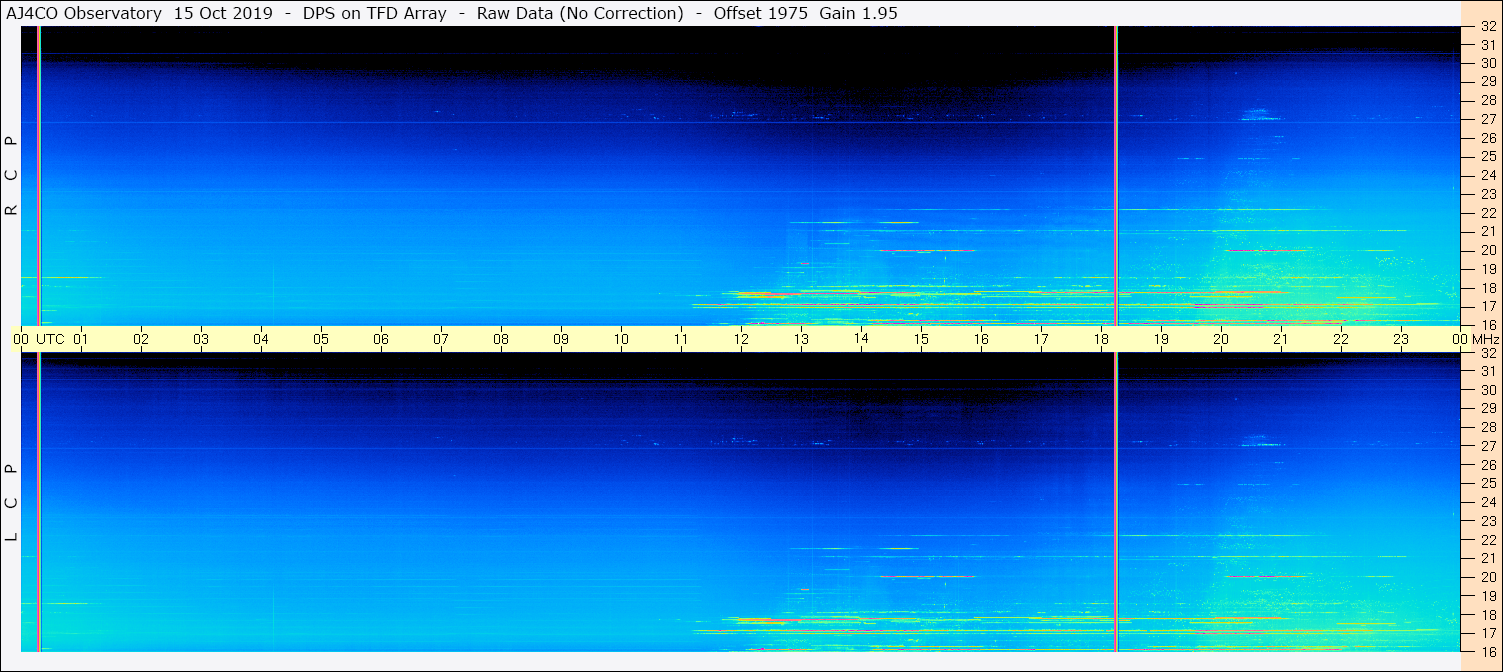Click the 12 hour label on the time axis

[x=741, y=339]
